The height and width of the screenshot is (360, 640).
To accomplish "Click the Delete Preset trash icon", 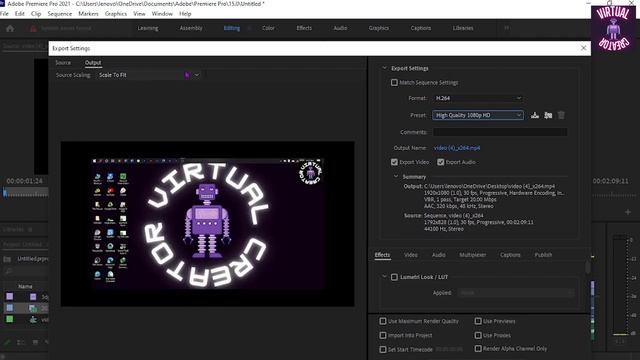I will pos(561,115).
